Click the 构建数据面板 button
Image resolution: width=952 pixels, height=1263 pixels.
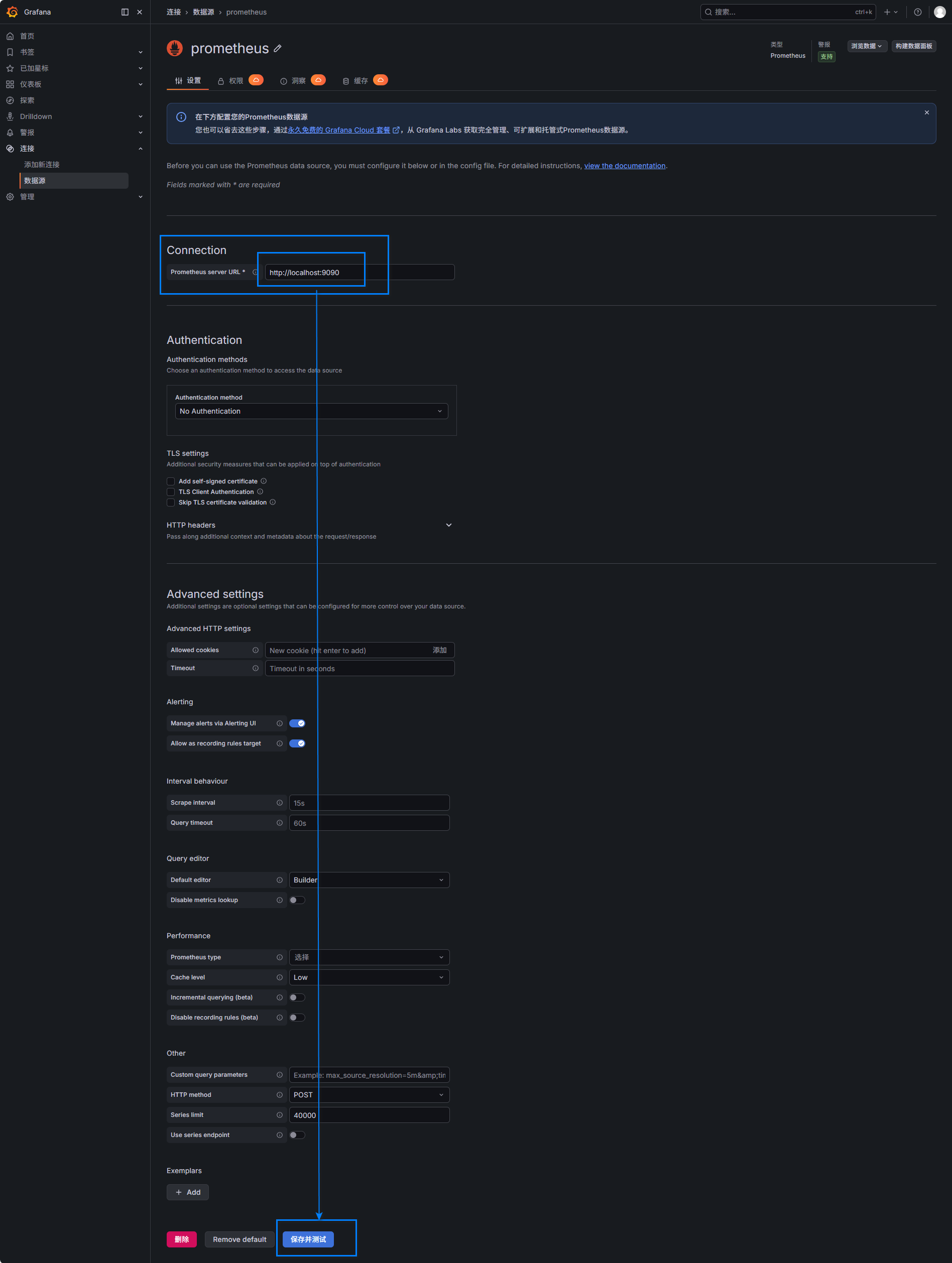pos(914,46)
